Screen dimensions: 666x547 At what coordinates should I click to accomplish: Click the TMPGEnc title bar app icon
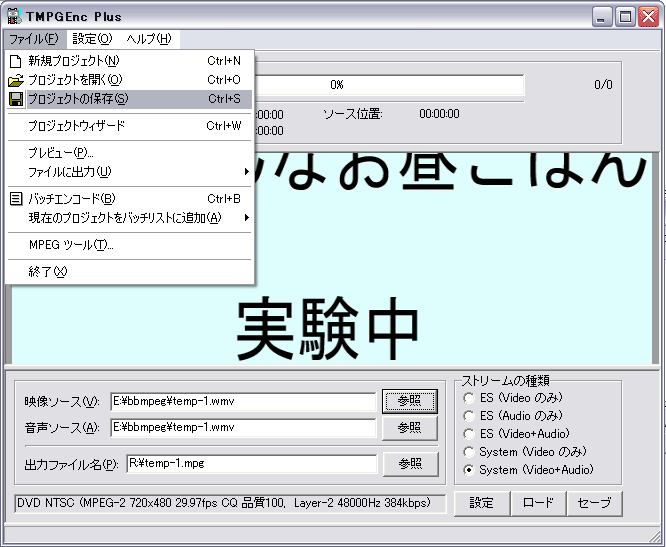click(14, 17)
